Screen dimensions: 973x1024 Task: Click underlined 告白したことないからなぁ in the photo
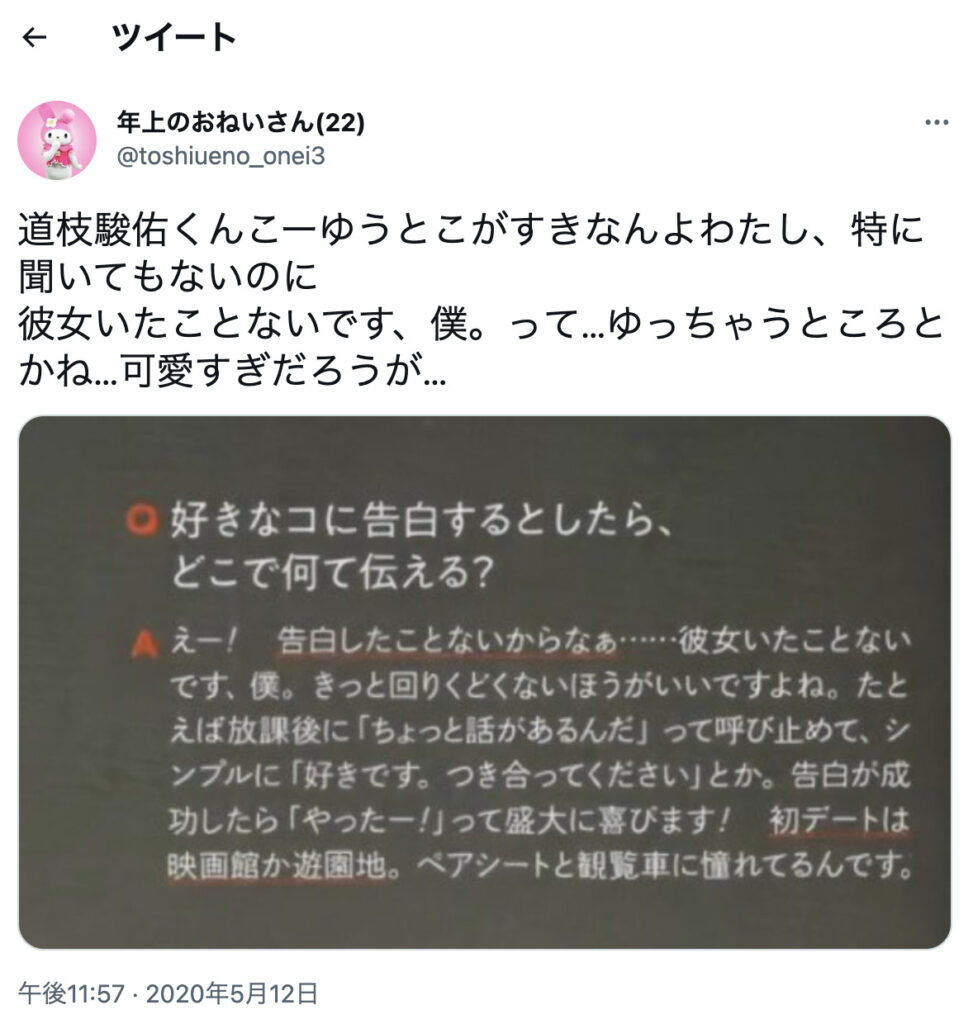(x=448, y=642)
